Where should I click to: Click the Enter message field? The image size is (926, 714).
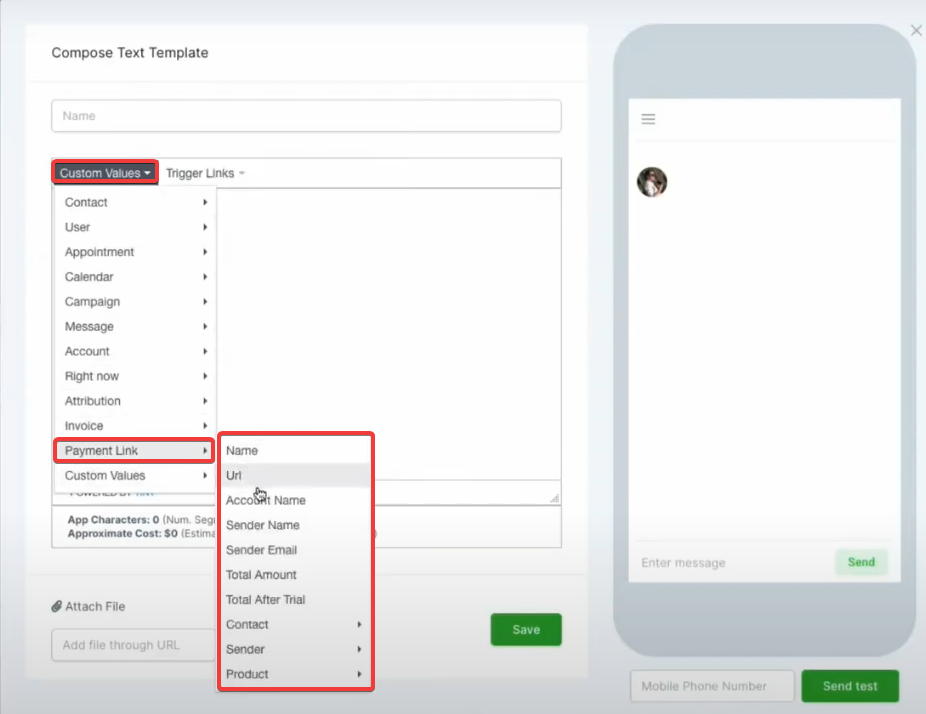(733, 562)
